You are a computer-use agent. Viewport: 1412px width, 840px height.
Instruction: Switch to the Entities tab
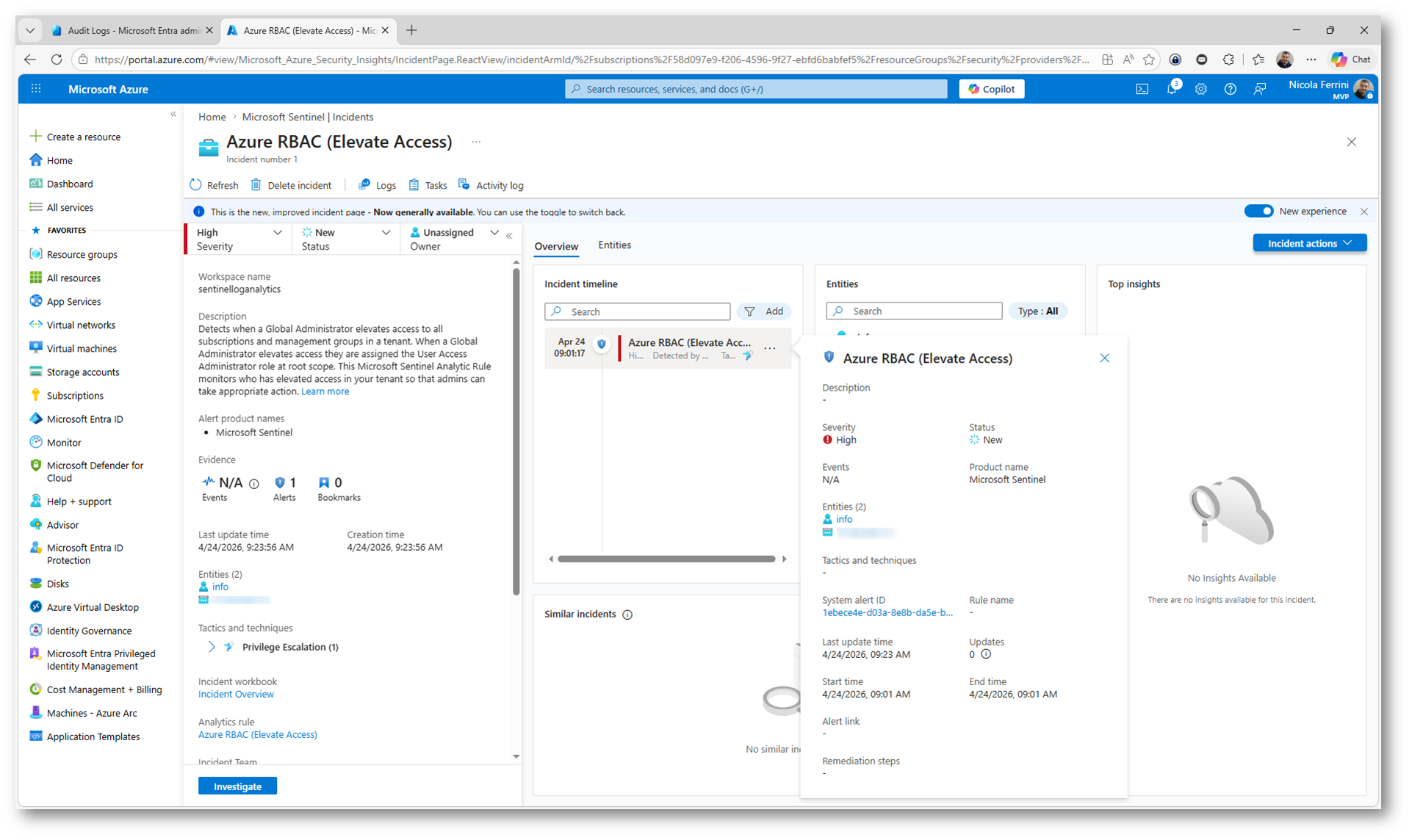(x=614, y=245)
